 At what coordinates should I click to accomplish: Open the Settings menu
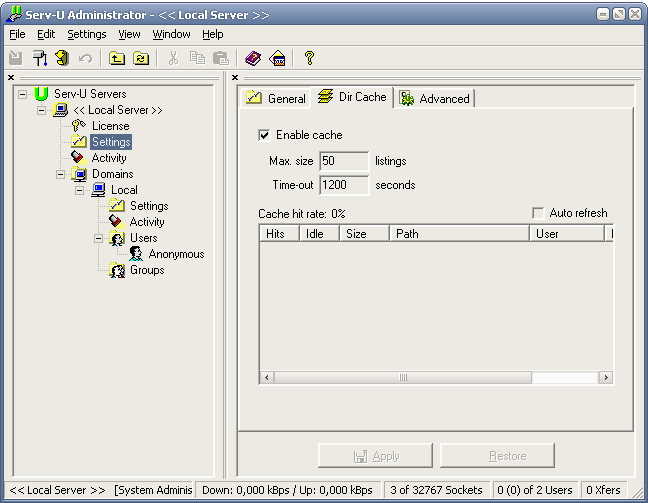coord(87,34)
